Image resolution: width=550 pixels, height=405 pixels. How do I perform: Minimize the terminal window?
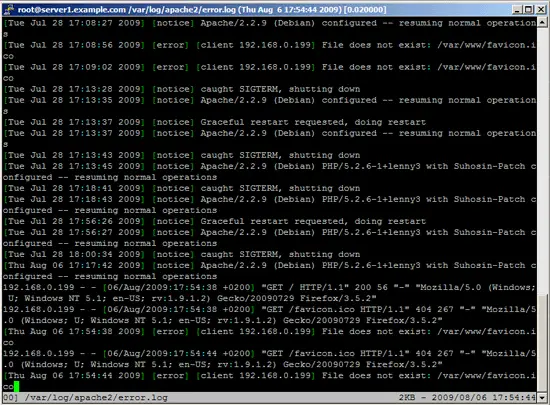tap(517, 10)
